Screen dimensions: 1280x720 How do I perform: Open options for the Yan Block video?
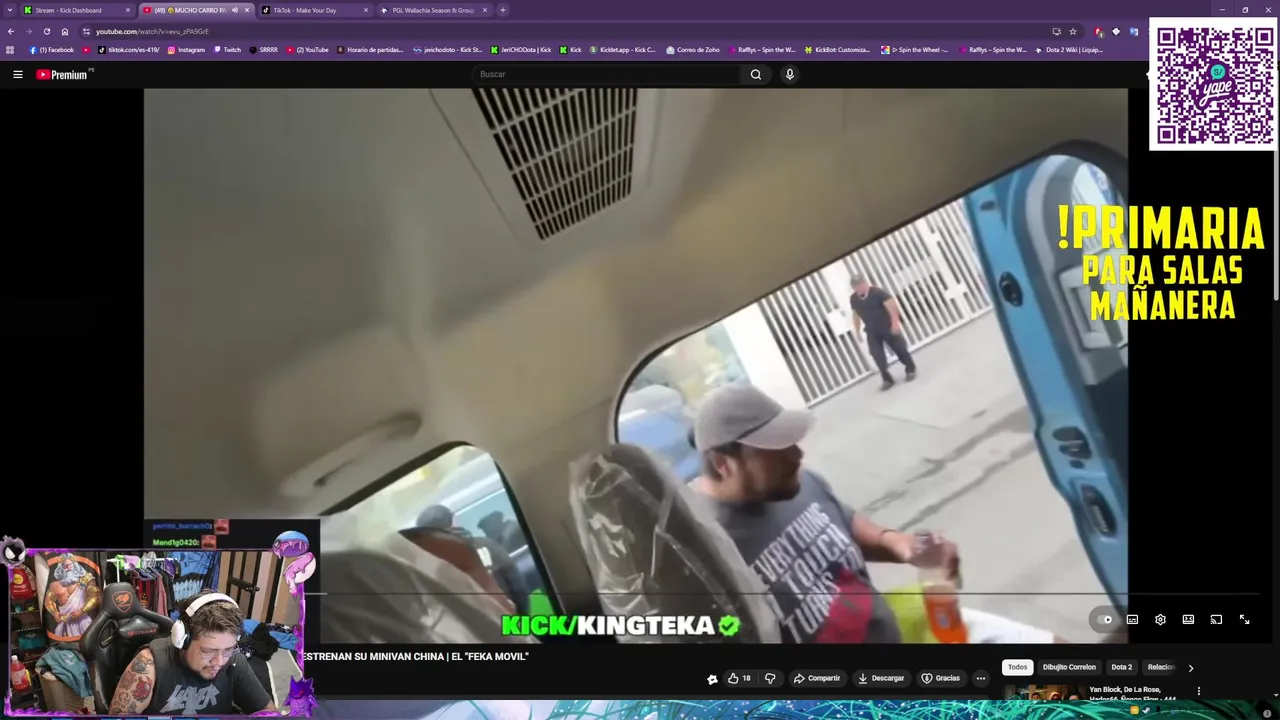click(1199, 691)
